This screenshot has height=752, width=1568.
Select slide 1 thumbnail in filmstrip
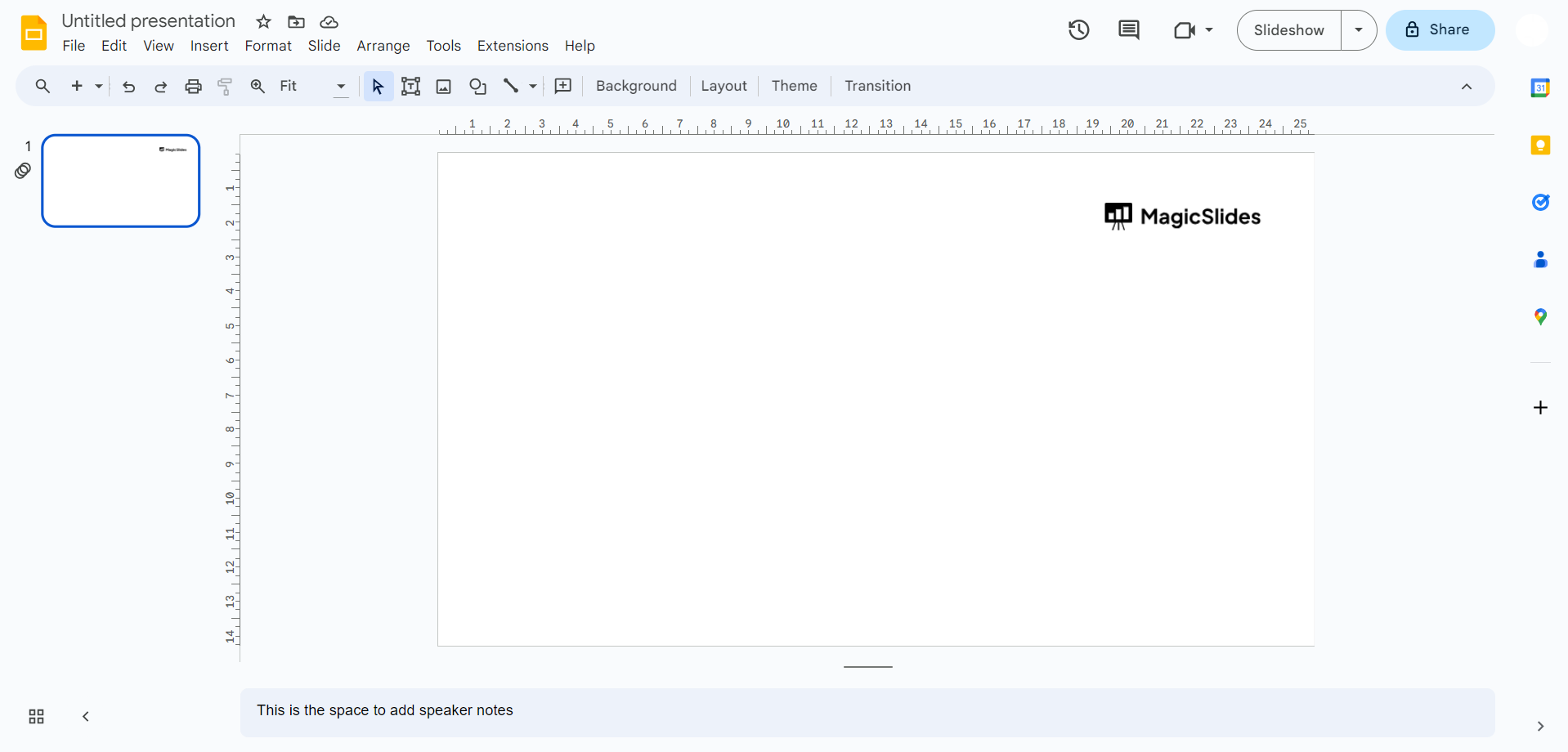coord(121,181)
